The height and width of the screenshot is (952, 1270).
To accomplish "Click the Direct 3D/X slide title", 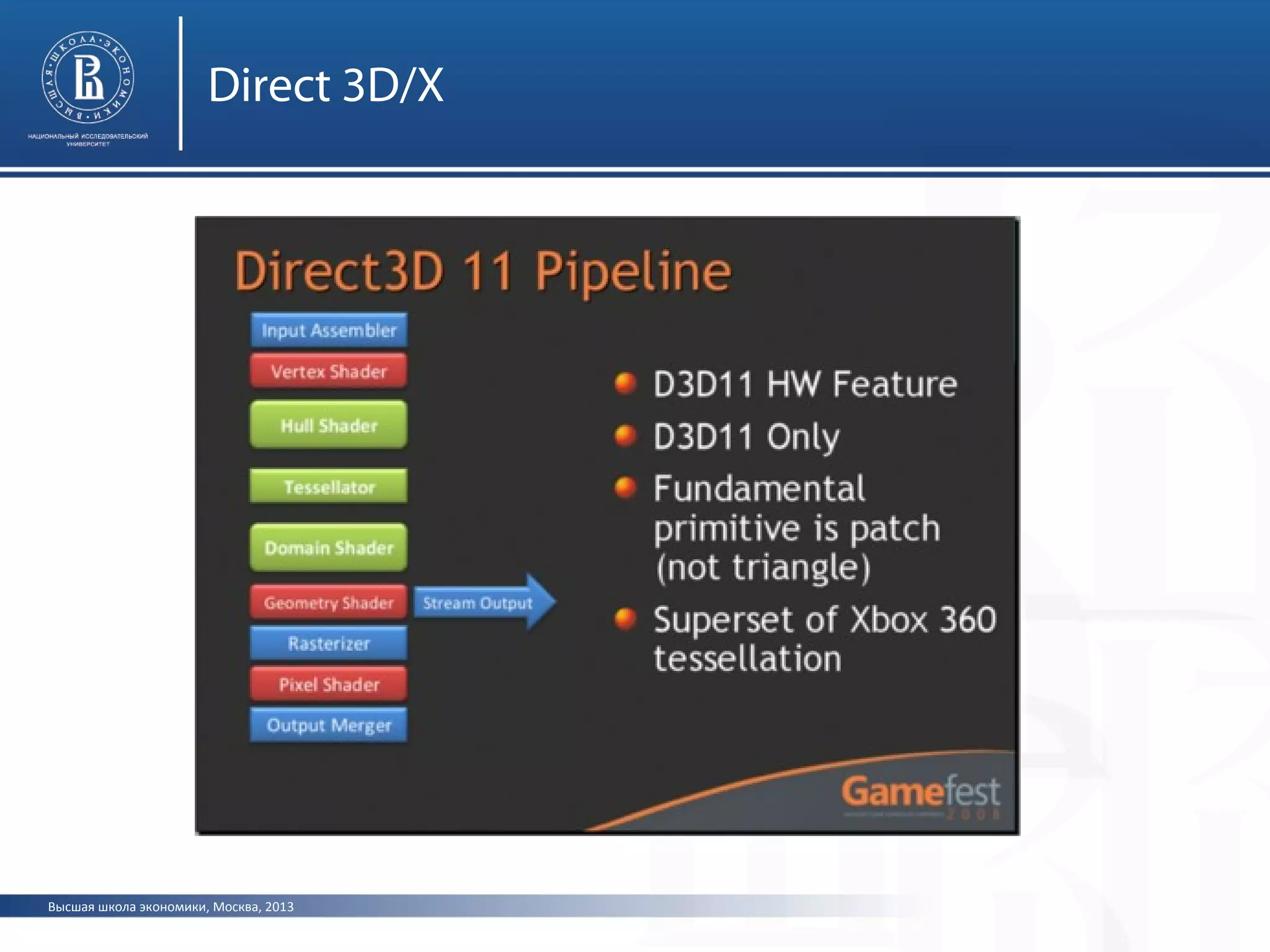I will click(x=326, y=85).
